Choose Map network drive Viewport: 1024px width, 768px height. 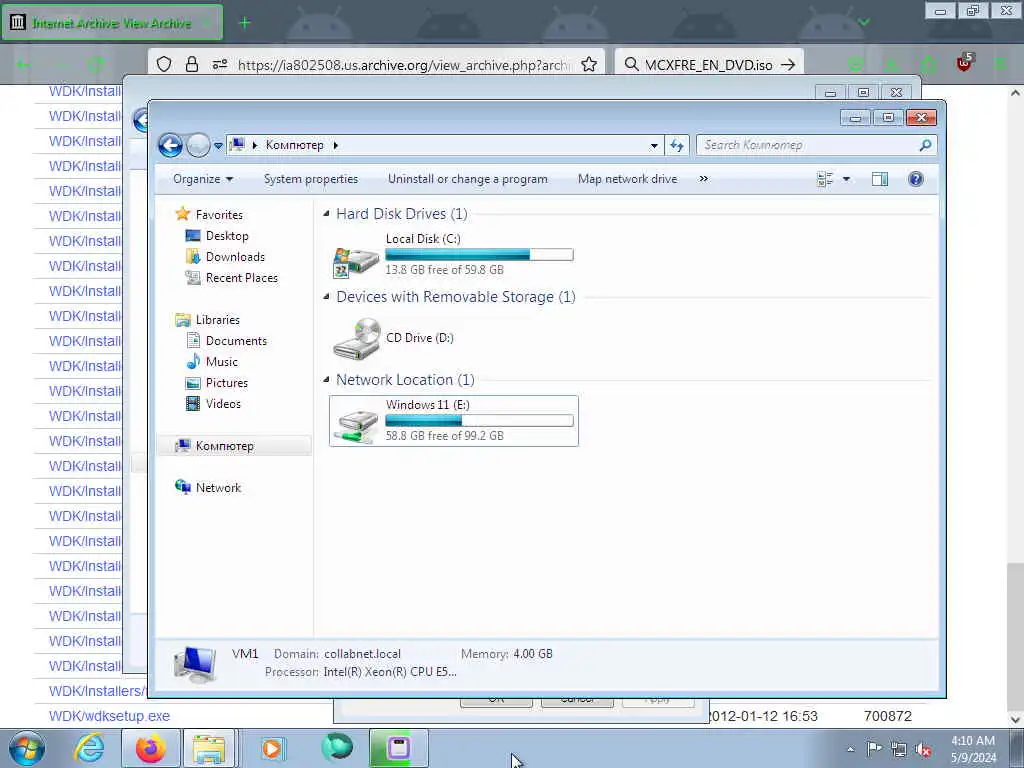click(x=627, y=179)
